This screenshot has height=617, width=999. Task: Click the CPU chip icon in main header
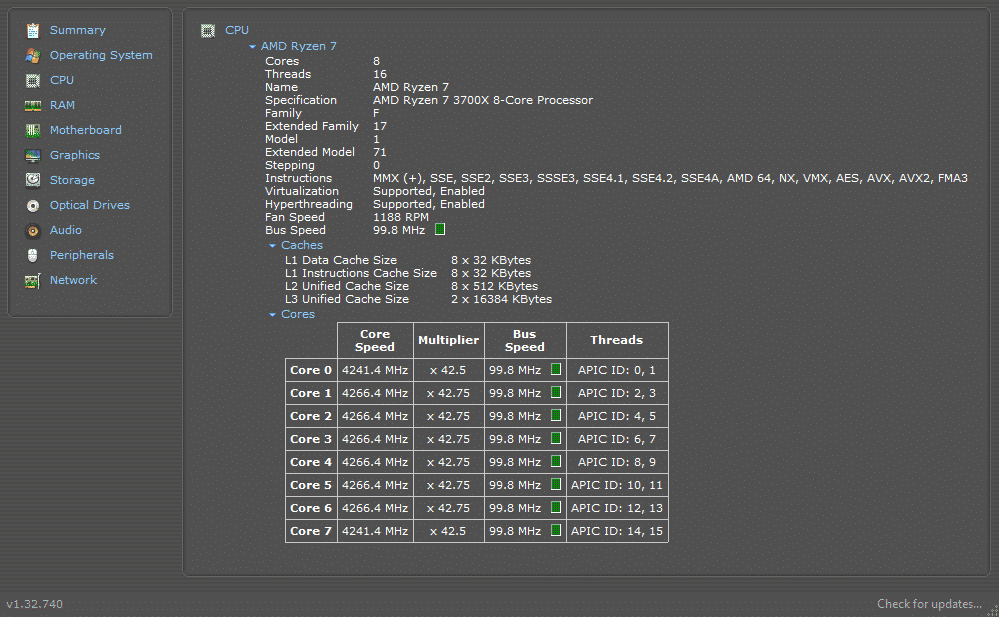point(208,31)
